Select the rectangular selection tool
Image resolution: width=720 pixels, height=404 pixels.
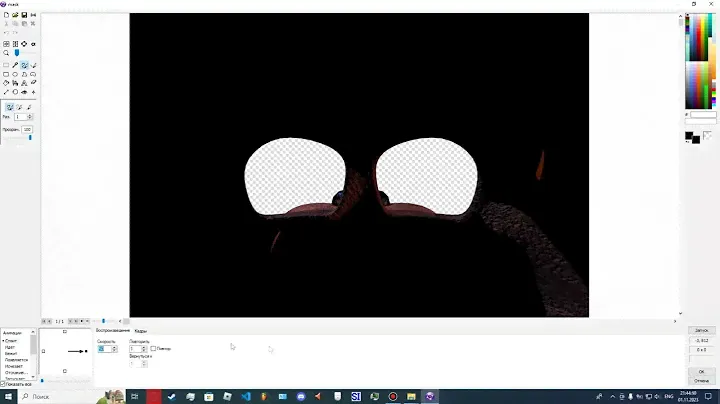pyautogui.click(x=7, y=64)
